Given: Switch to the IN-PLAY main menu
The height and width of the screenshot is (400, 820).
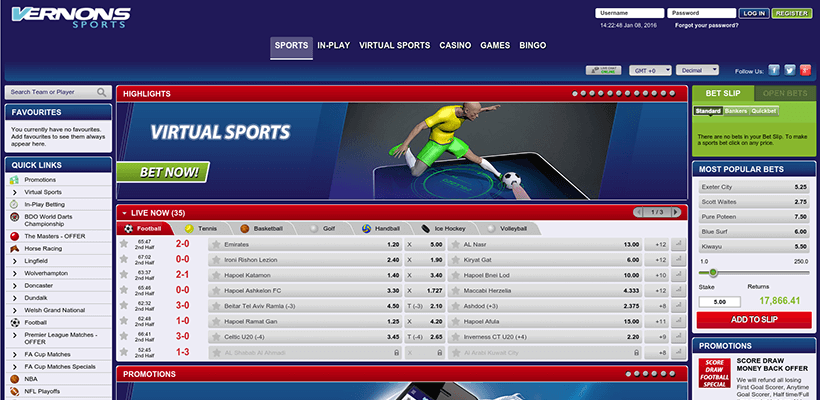Looking at the screenshot, I should (334, 45).
